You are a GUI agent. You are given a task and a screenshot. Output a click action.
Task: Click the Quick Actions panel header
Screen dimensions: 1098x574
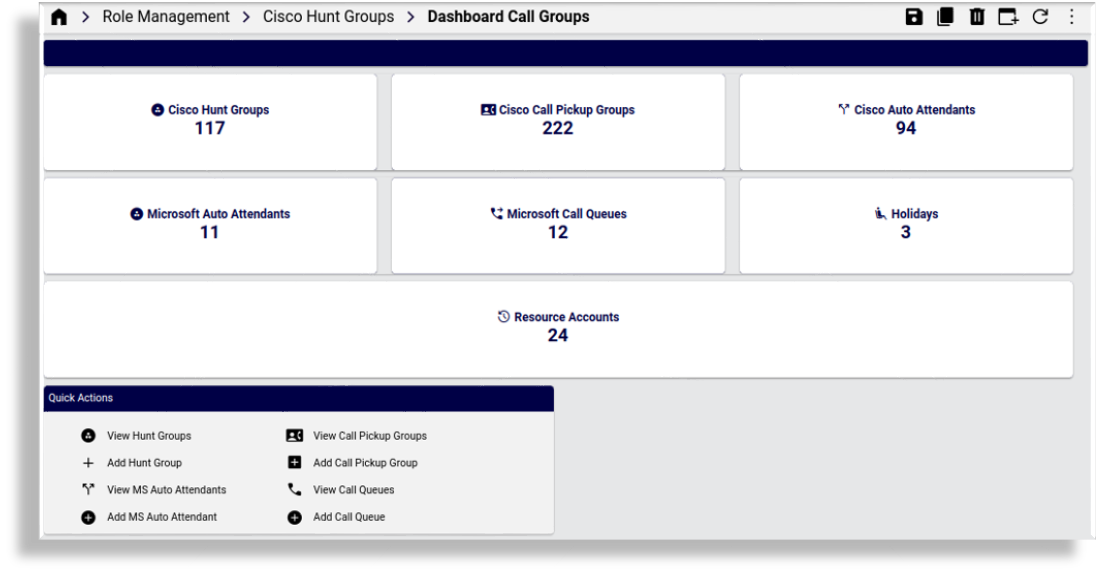(298, 398)
